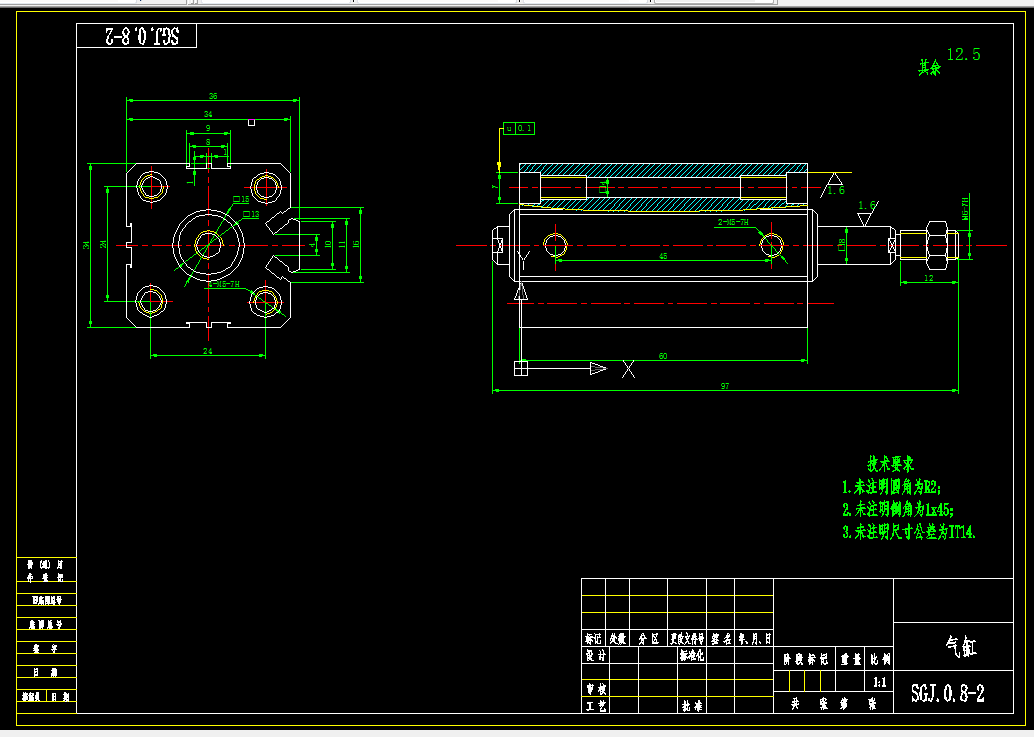Select the 技术要求 heading
1034x737 pixels.
point(890,463)
